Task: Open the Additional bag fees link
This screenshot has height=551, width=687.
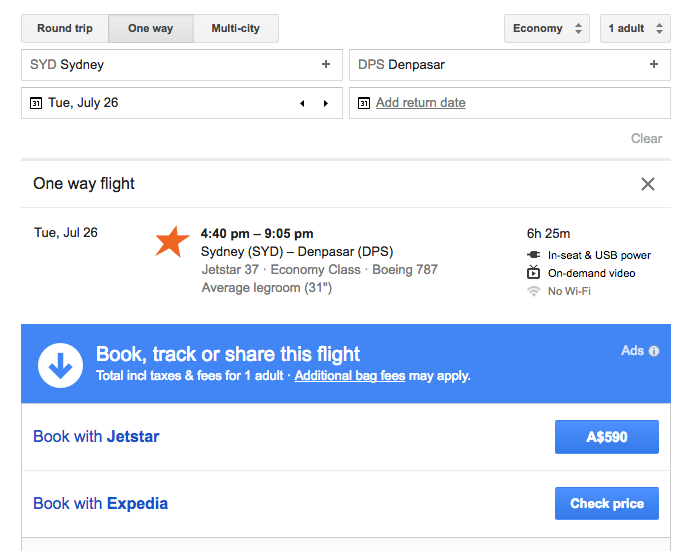Action: 350,376
